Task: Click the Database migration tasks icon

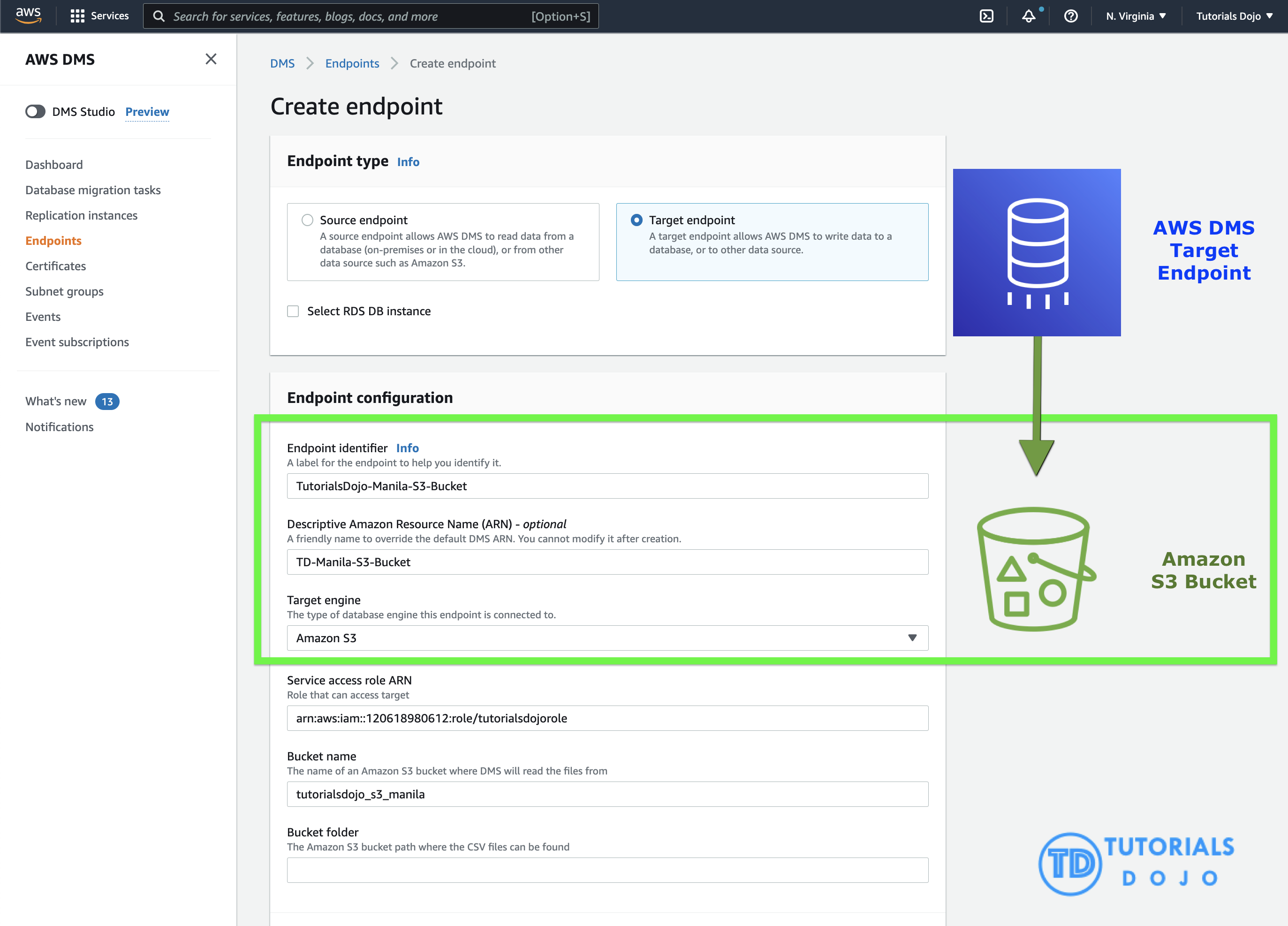Action: pos(93,189)
